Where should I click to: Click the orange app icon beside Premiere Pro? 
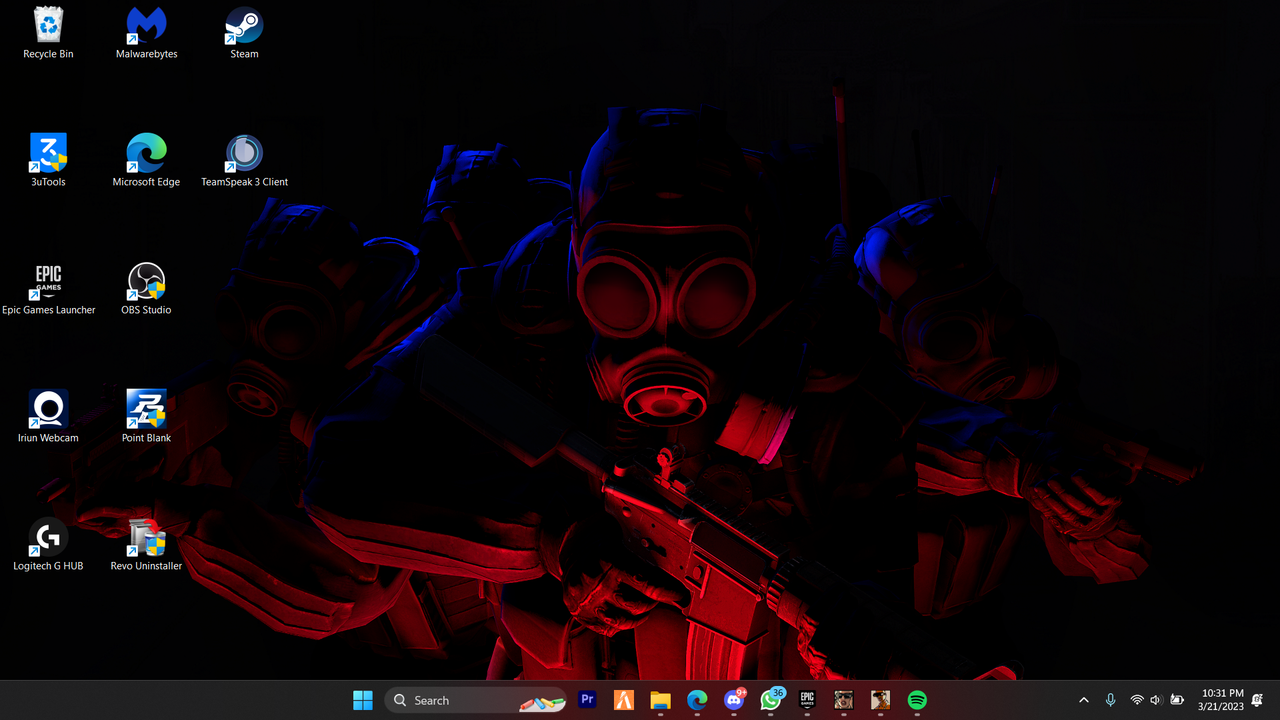(624, 700)
